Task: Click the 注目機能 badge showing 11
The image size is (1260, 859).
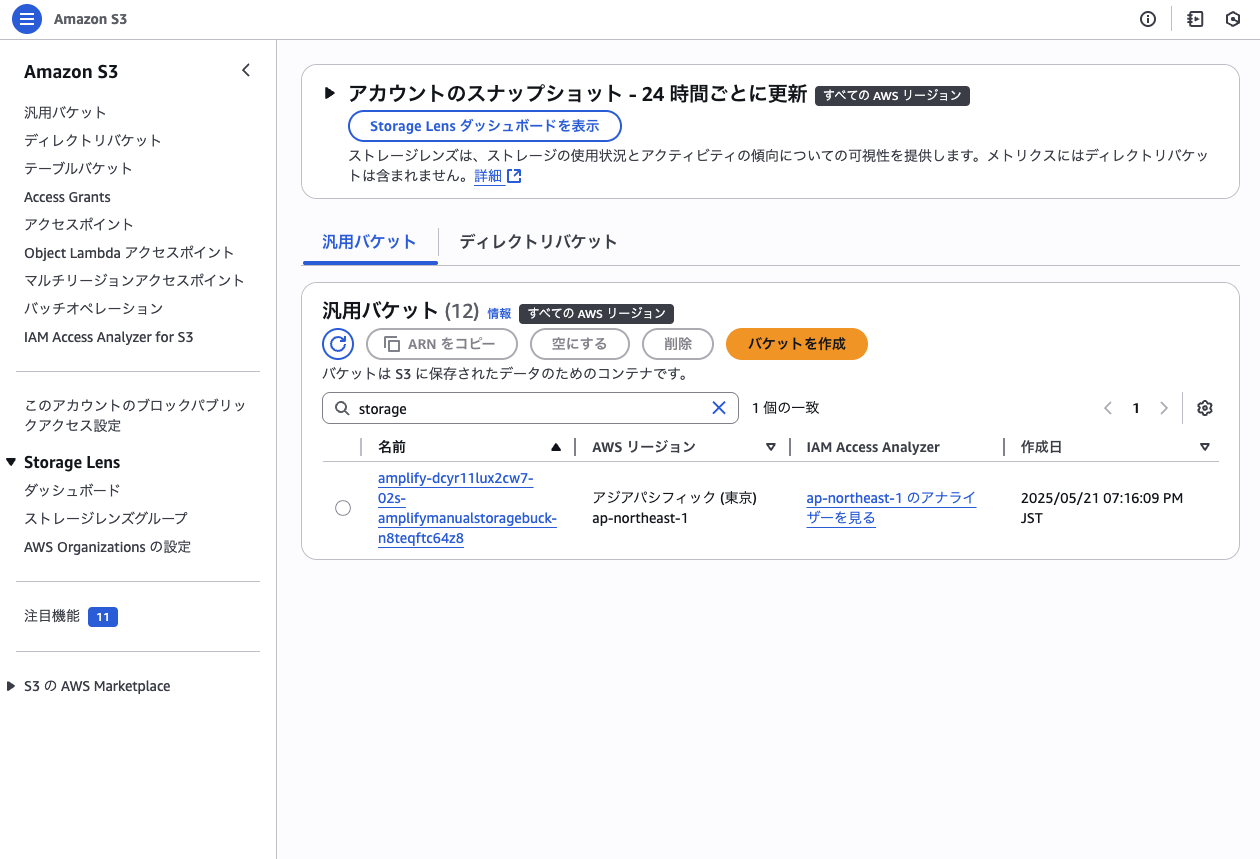Action: [103, 617]
